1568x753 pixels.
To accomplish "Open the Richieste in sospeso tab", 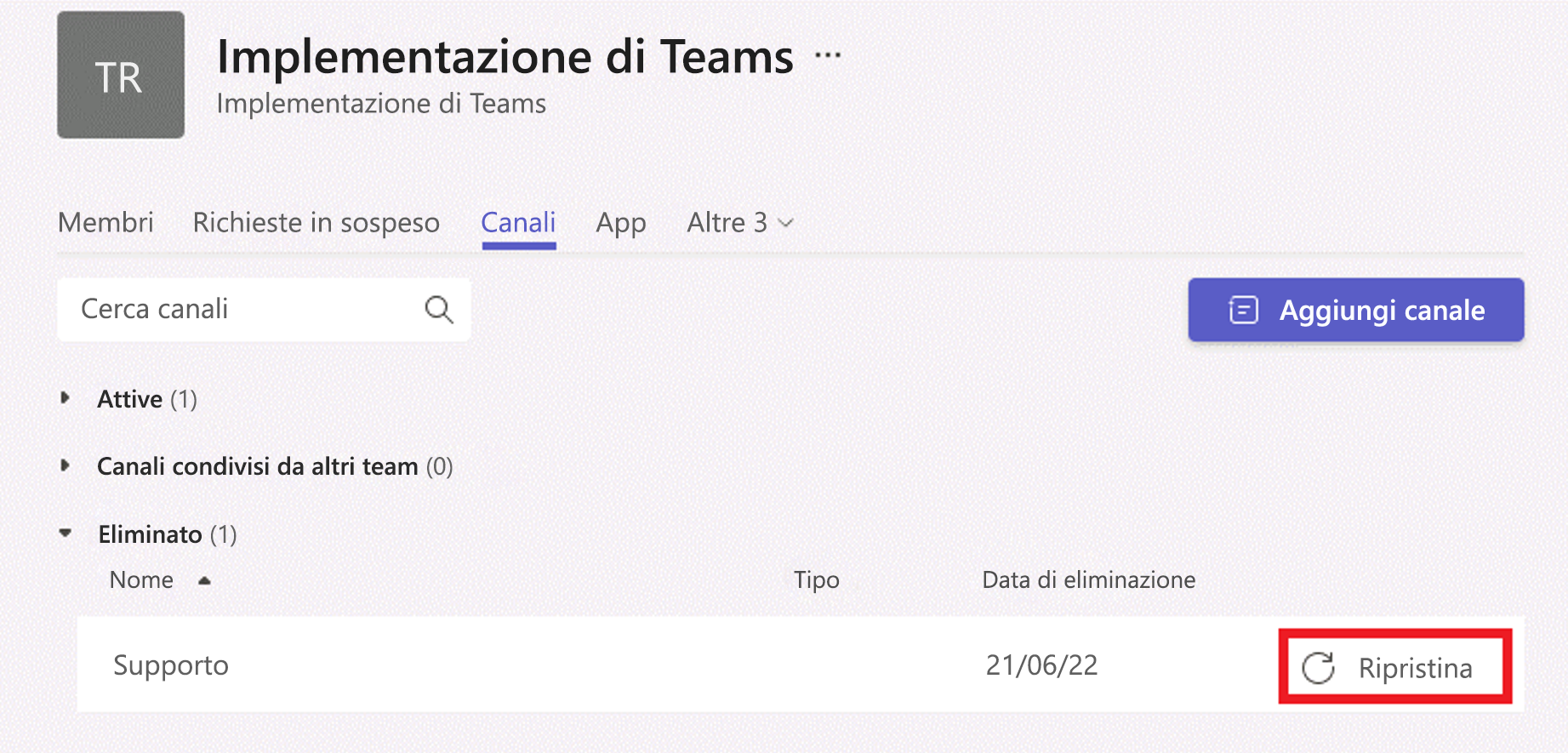I will point(316,223).
